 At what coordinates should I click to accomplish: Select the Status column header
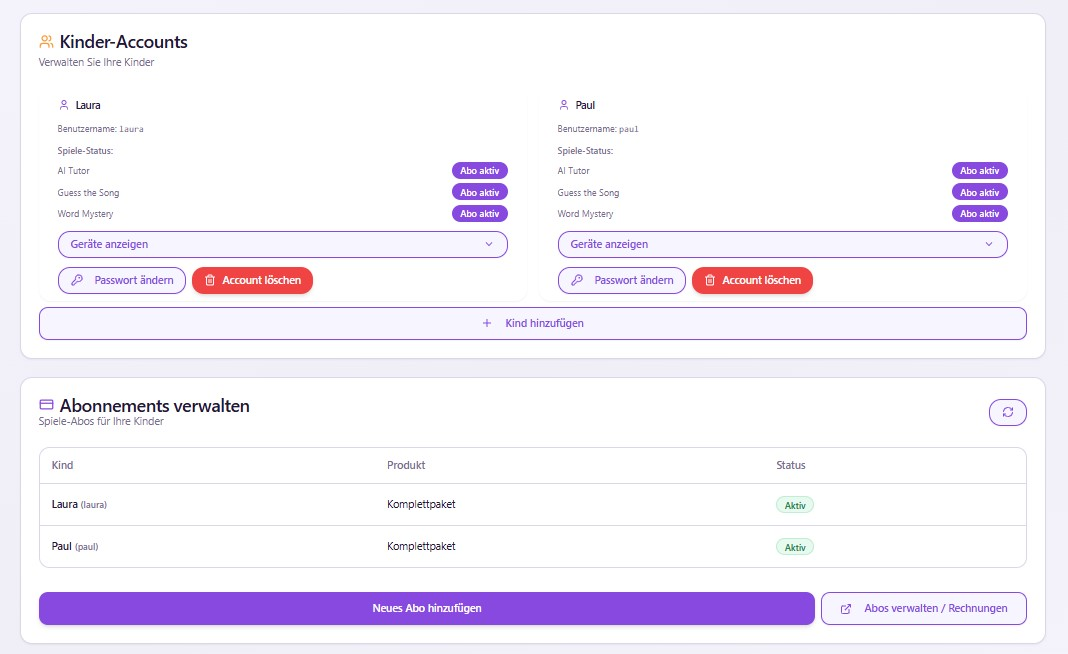[x=791, y=465]
